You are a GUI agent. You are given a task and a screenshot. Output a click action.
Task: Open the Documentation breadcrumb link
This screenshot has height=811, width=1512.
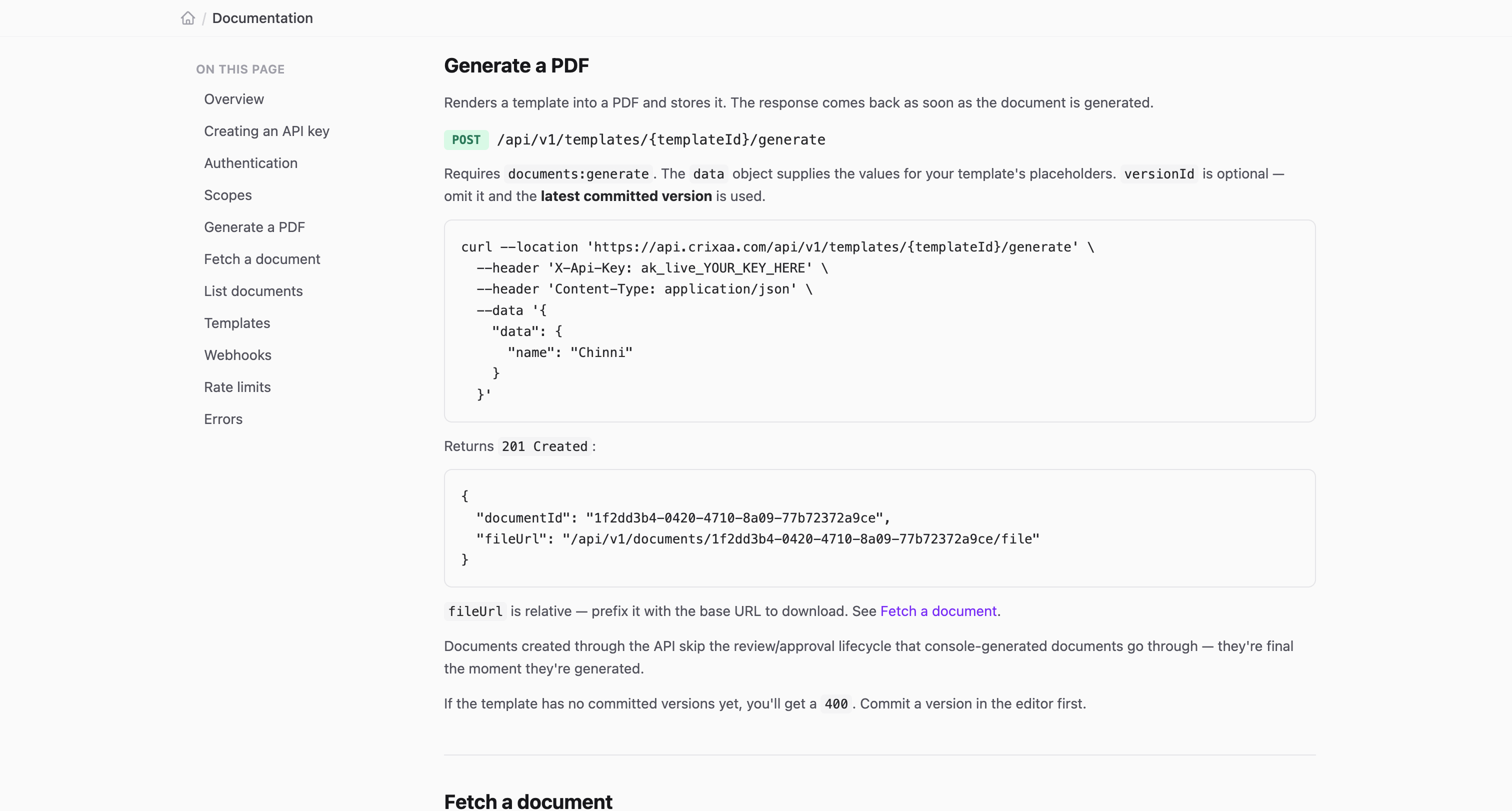point(262,18)
